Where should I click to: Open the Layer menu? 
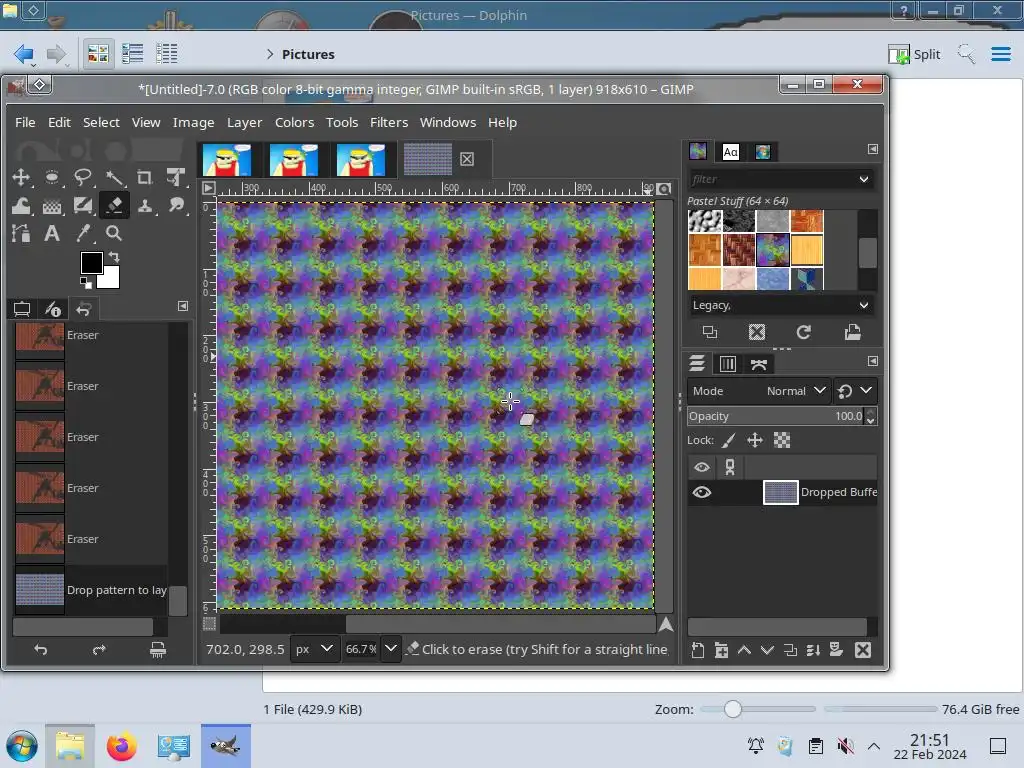(x=244, y=122)
